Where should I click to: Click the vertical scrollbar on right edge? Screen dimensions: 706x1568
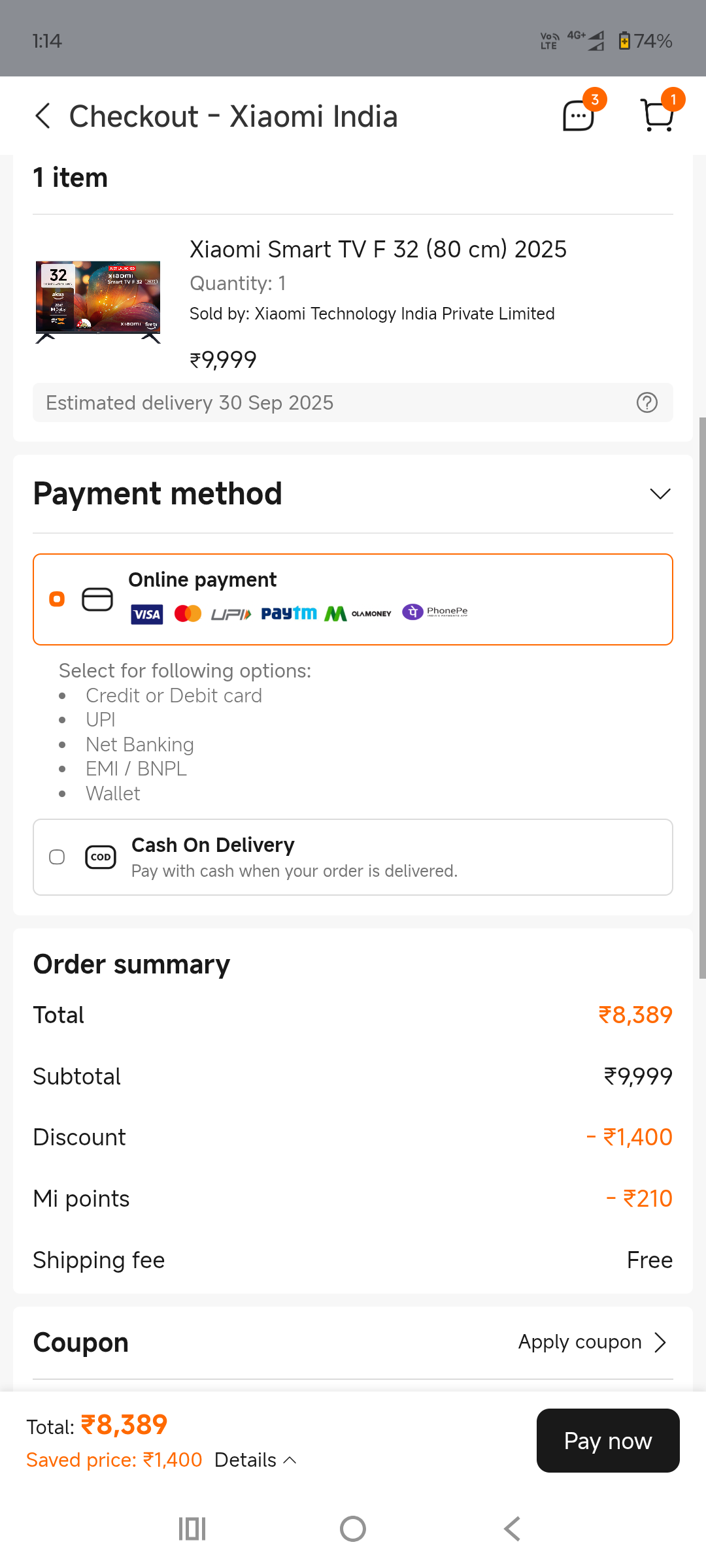702,698
